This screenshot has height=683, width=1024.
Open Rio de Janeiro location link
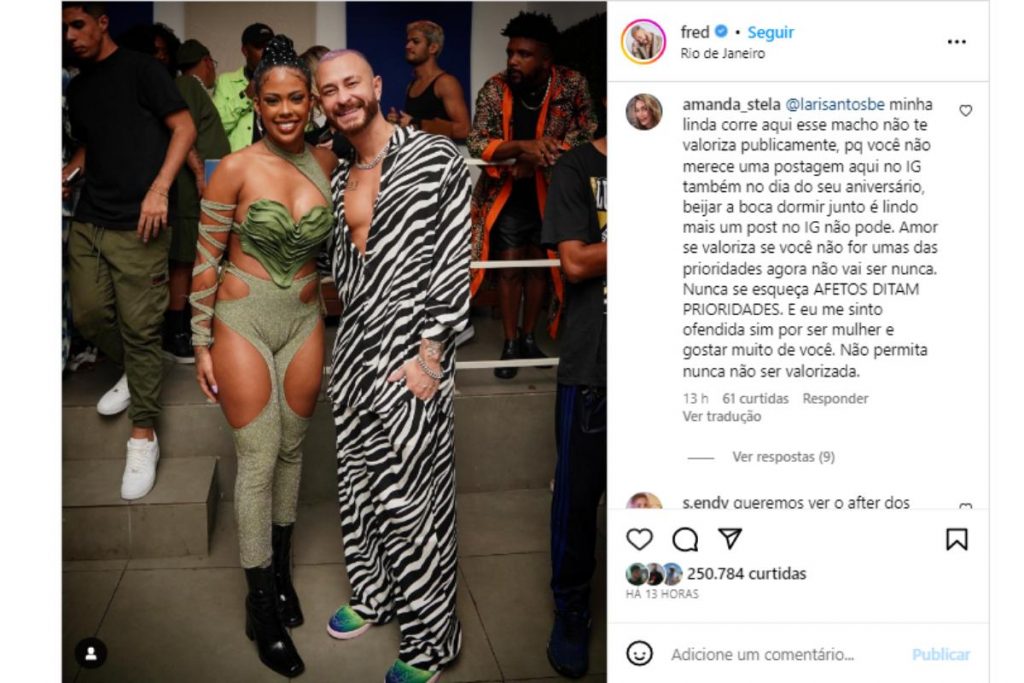(x=722, y=54)
